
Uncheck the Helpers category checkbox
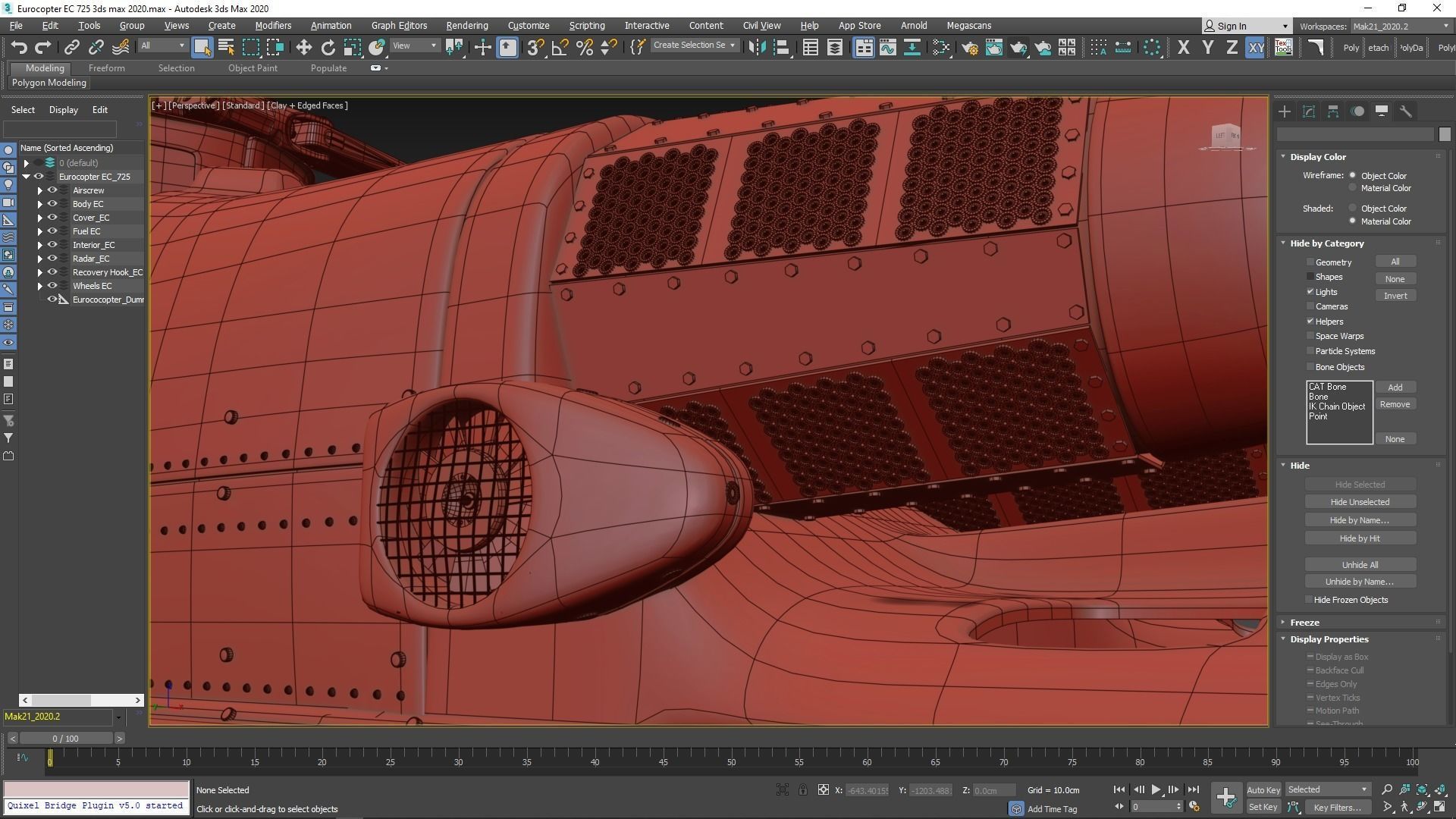click(1310, 322)
